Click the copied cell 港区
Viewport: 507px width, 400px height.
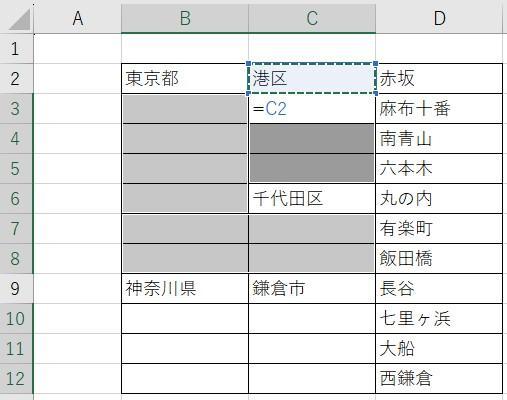pyautogui.click(x=312, y=79)
